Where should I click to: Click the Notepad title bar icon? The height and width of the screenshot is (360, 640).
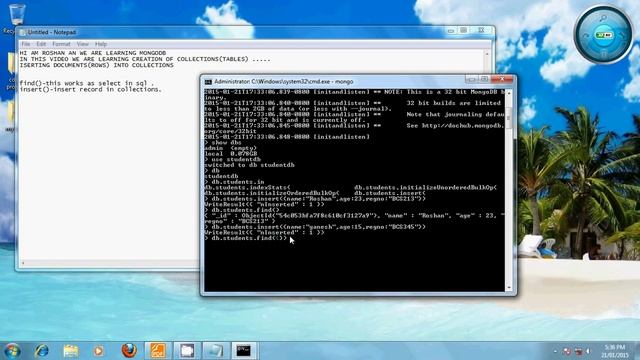coord(22,32)
